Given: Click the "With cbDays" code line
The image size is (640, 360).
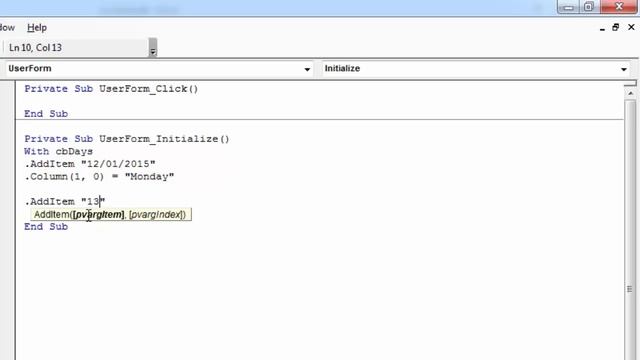Looking at the screenshot, I should [x=58, y=151].
